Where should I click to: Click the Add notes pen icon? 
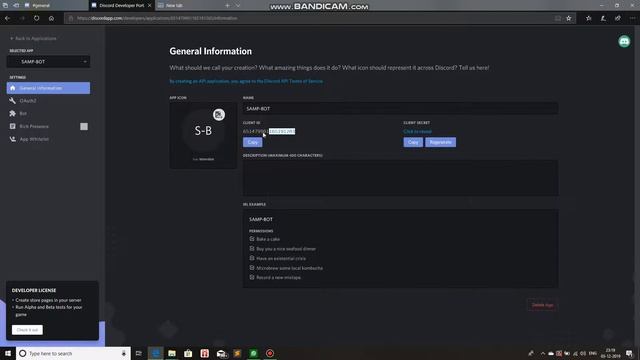pyautogui.click(x=603, y=18)
